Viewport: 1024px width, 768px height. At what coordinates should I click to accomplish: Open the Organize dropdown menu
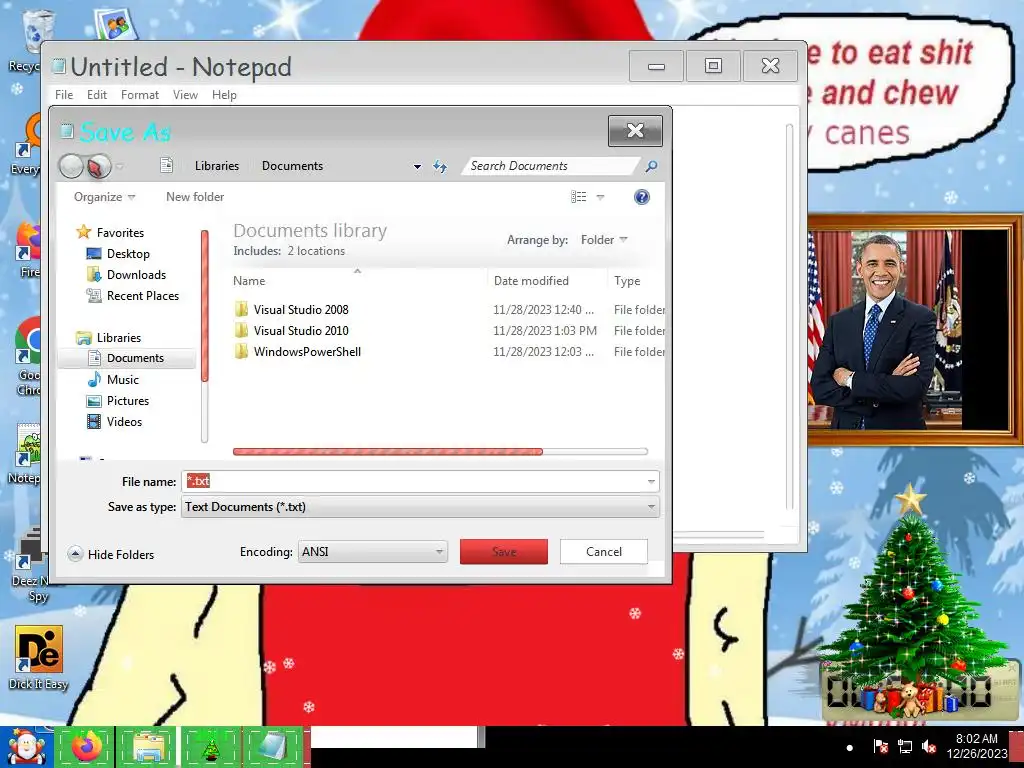tap(104, 197)
